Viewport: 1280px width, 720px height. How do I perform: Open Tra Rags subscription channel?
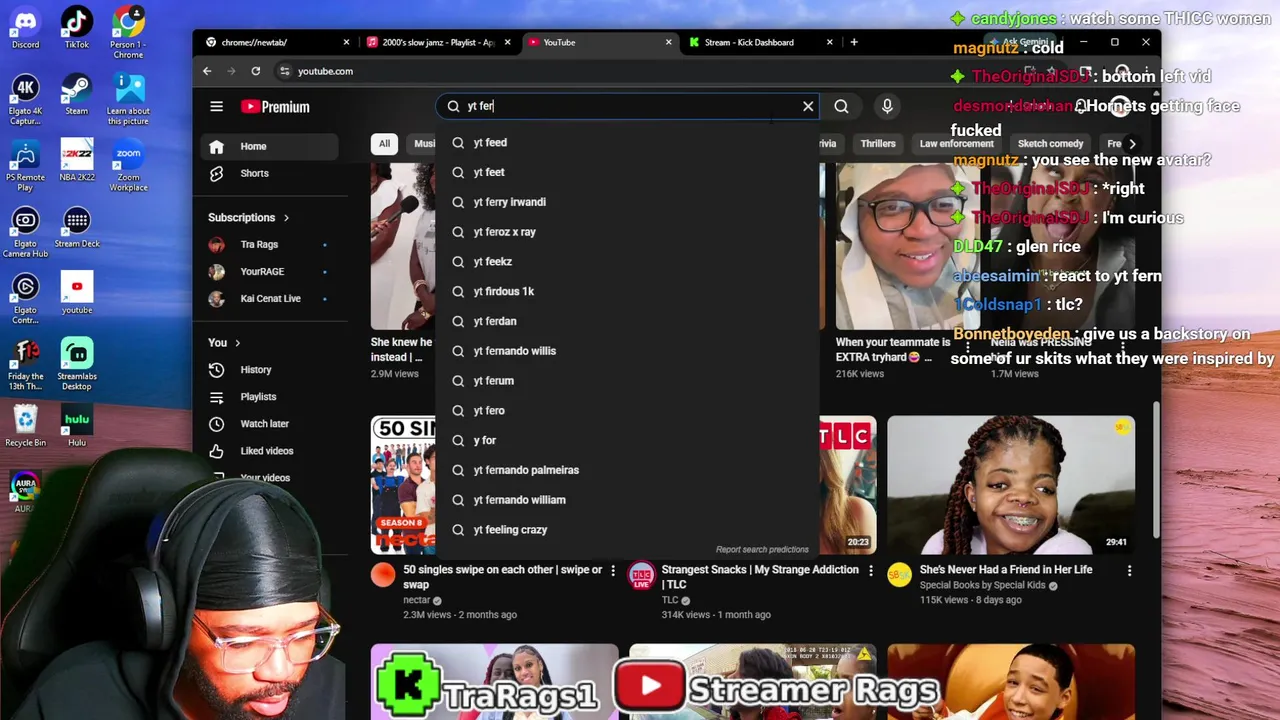tap(269, 244)
